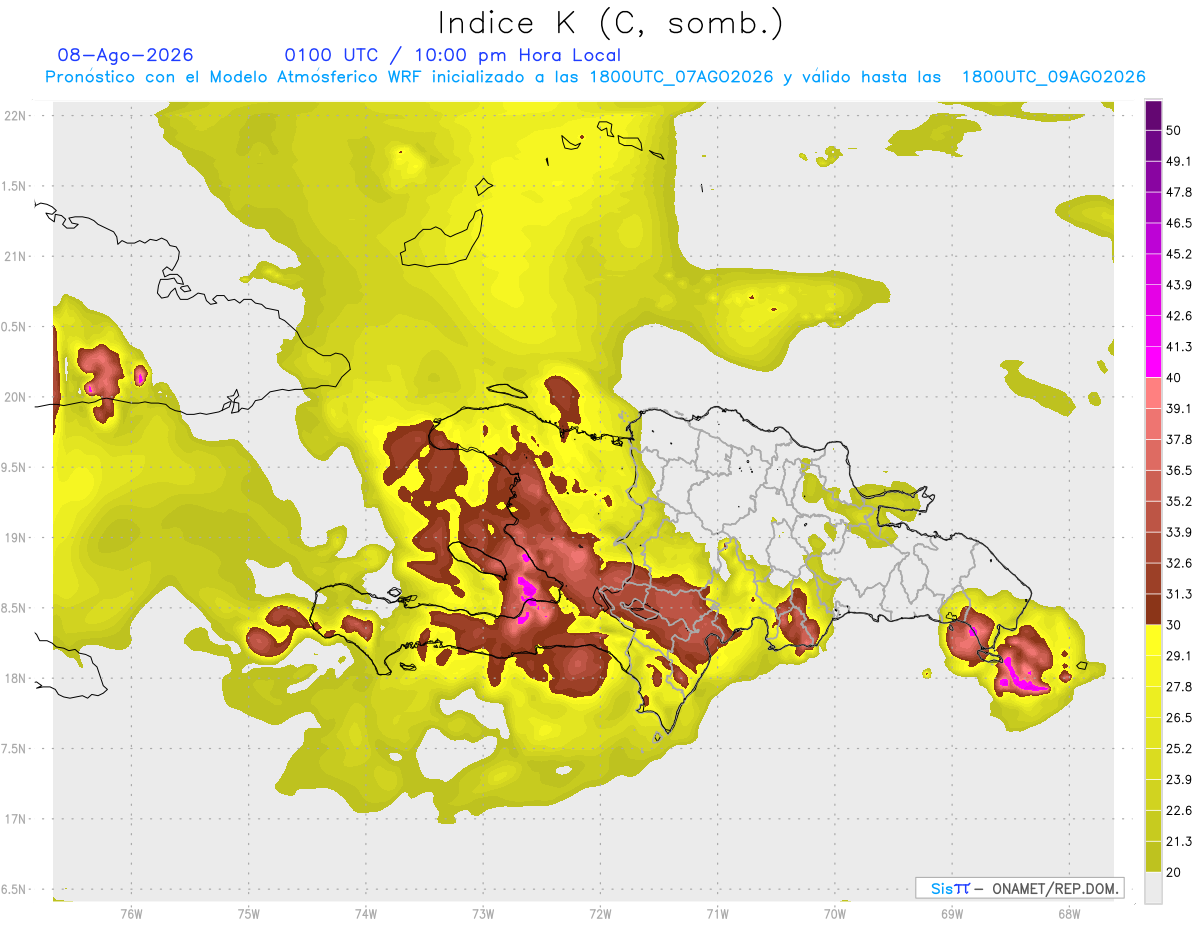Click the colorbar value "32.6"
Viewport: 1200px width, 927px height.
point(1179,563)
